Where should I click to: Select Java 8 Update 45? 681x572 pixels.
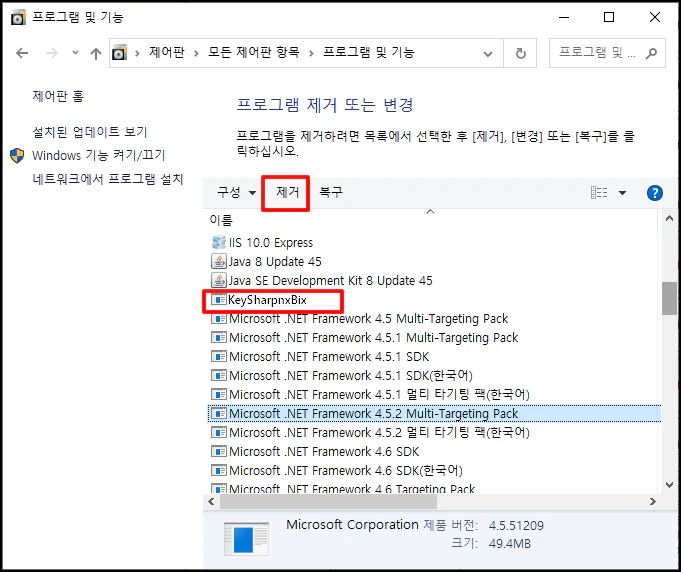click(x=275, y=261)
